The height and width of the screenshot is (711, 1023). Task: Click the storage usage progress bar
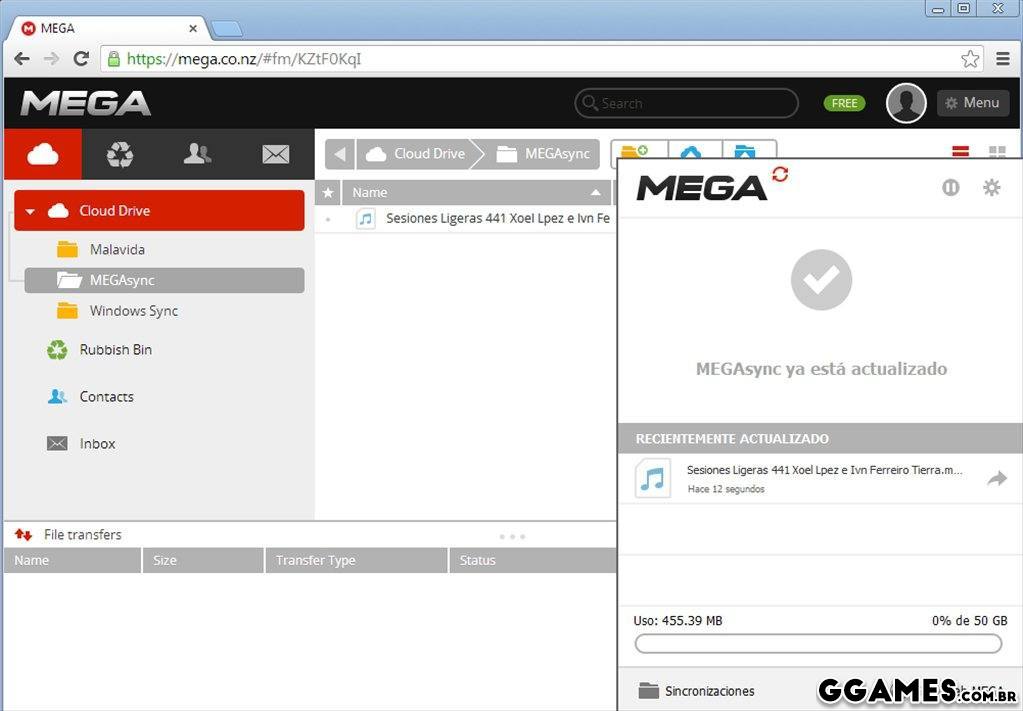coord(818,644)
